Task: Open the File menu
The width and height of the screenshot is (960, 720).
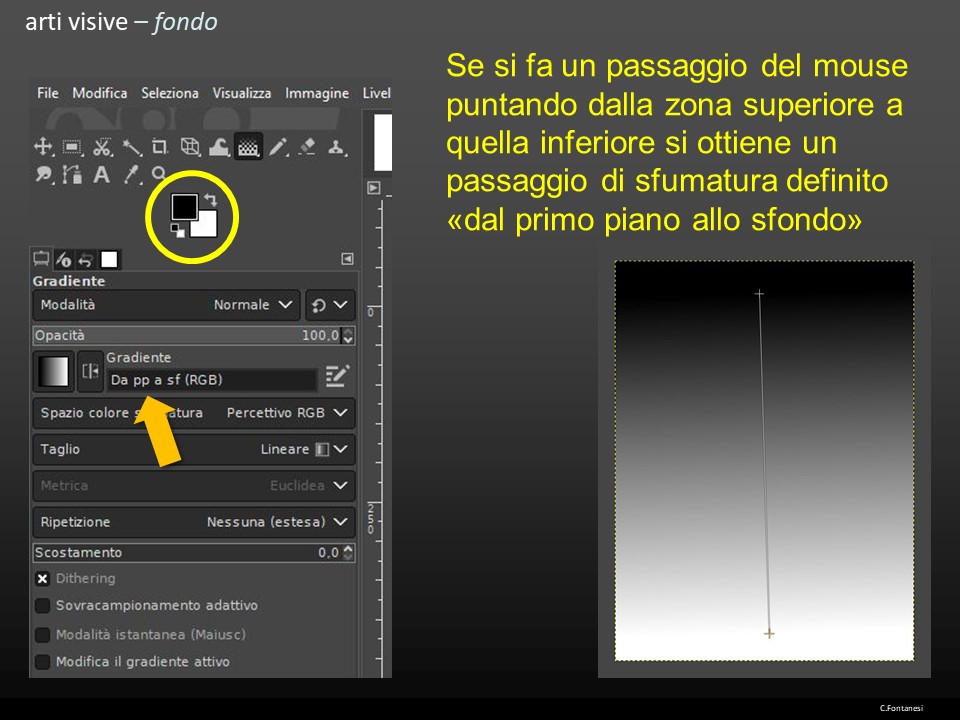Action: coord(48,93)
